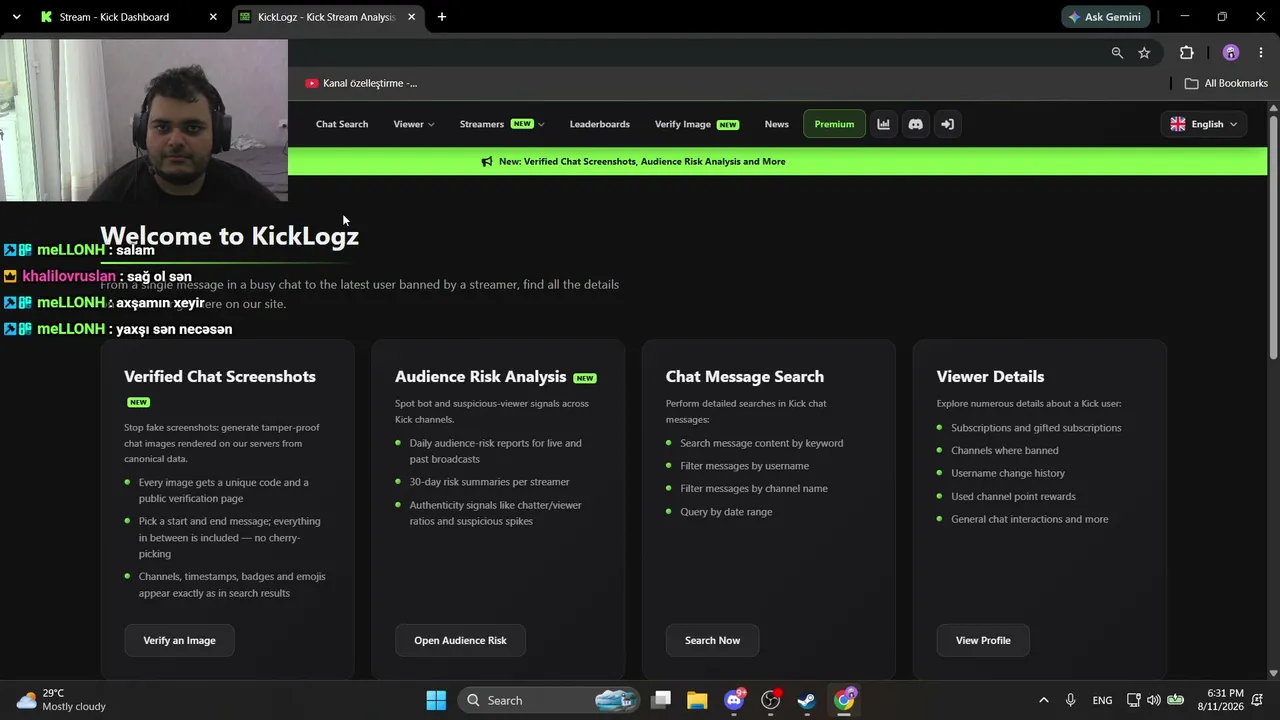Click the microphone tray icon

click(1071, 700)
